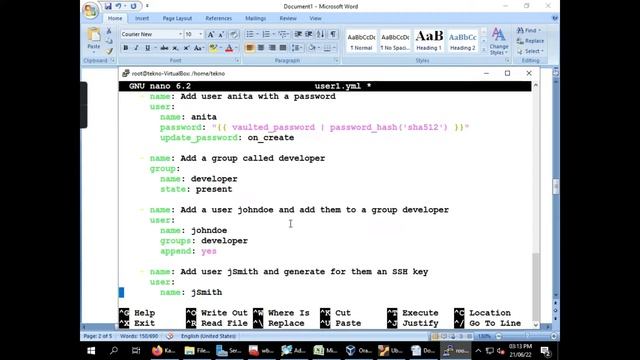The width and height of the screenshot is (640, 360).
Task: Apply strikethrough formatting
Action: [x=164, y=48]
